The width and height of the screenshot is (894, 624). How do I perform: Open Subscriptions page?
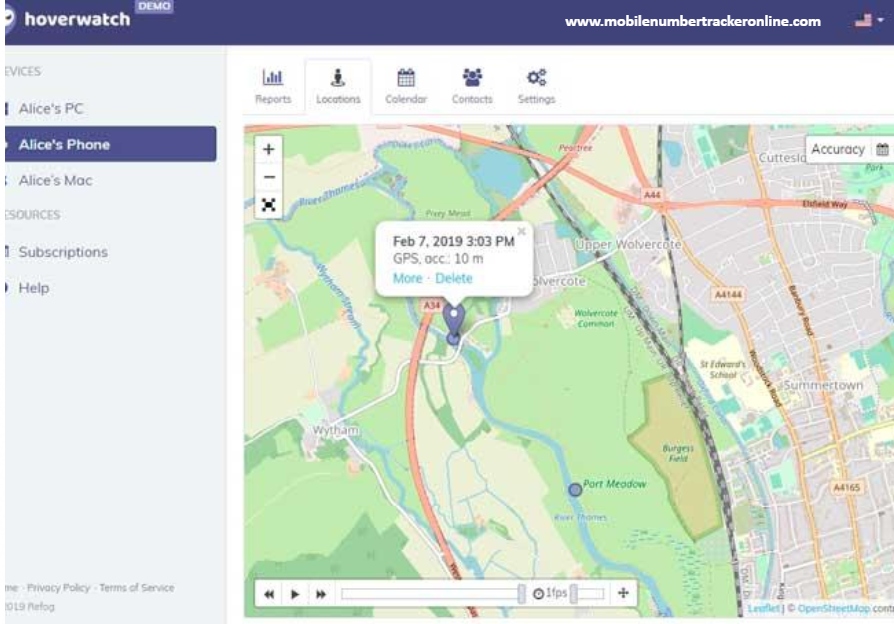coord(63,252)
